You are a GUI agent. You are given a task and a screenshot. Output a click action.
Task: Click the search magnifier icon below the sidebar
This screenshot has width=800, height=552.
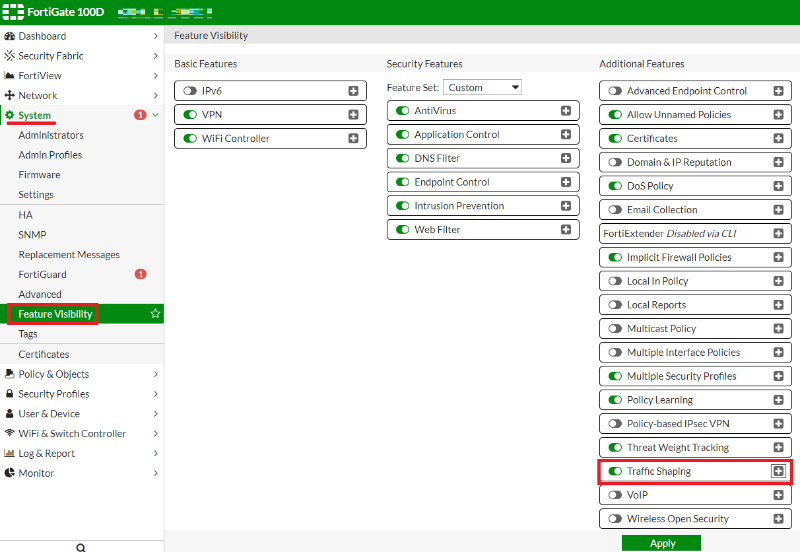(81, 547)
